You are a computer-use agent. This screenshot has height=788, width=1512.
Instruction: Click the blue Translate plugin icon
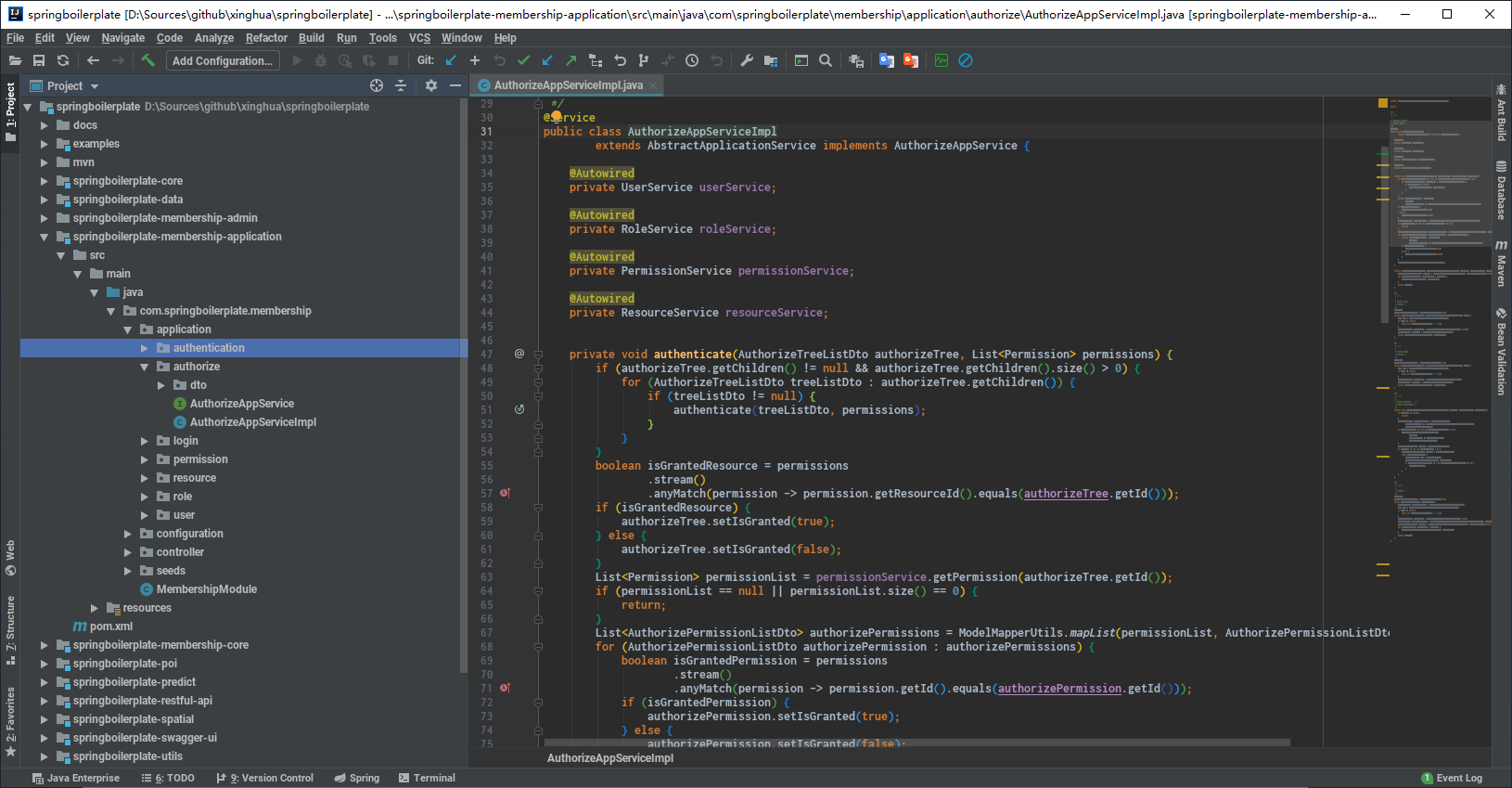(x=887, y=60)
